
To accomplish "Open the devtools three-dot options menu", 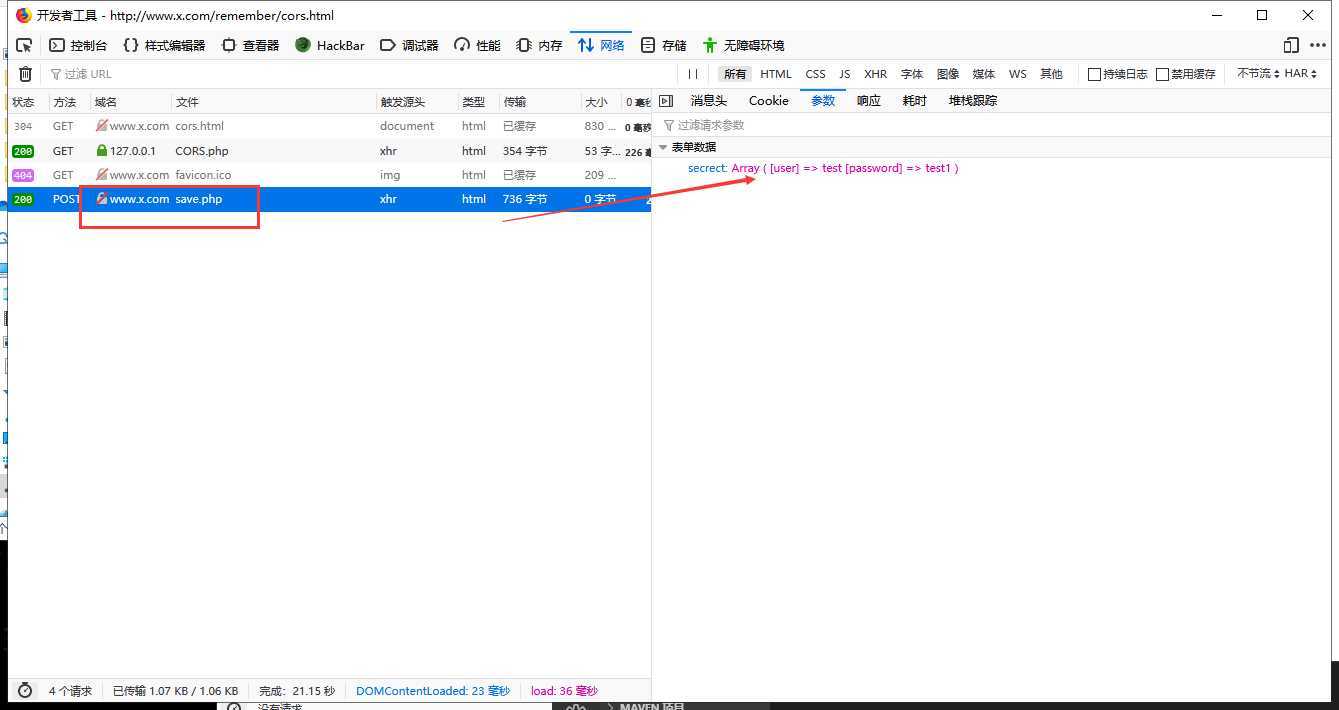I will coord(1318,45).
